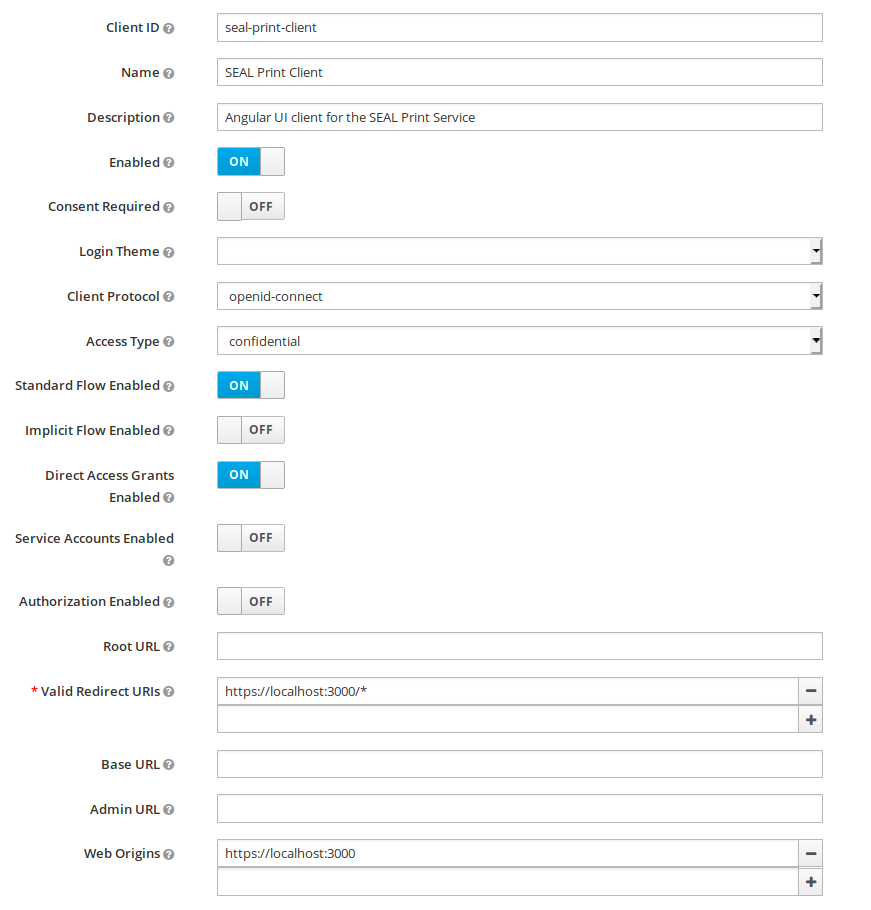Screen dimensions: 871x910
Task: Focus the Description text field
Action: (519, 117)
